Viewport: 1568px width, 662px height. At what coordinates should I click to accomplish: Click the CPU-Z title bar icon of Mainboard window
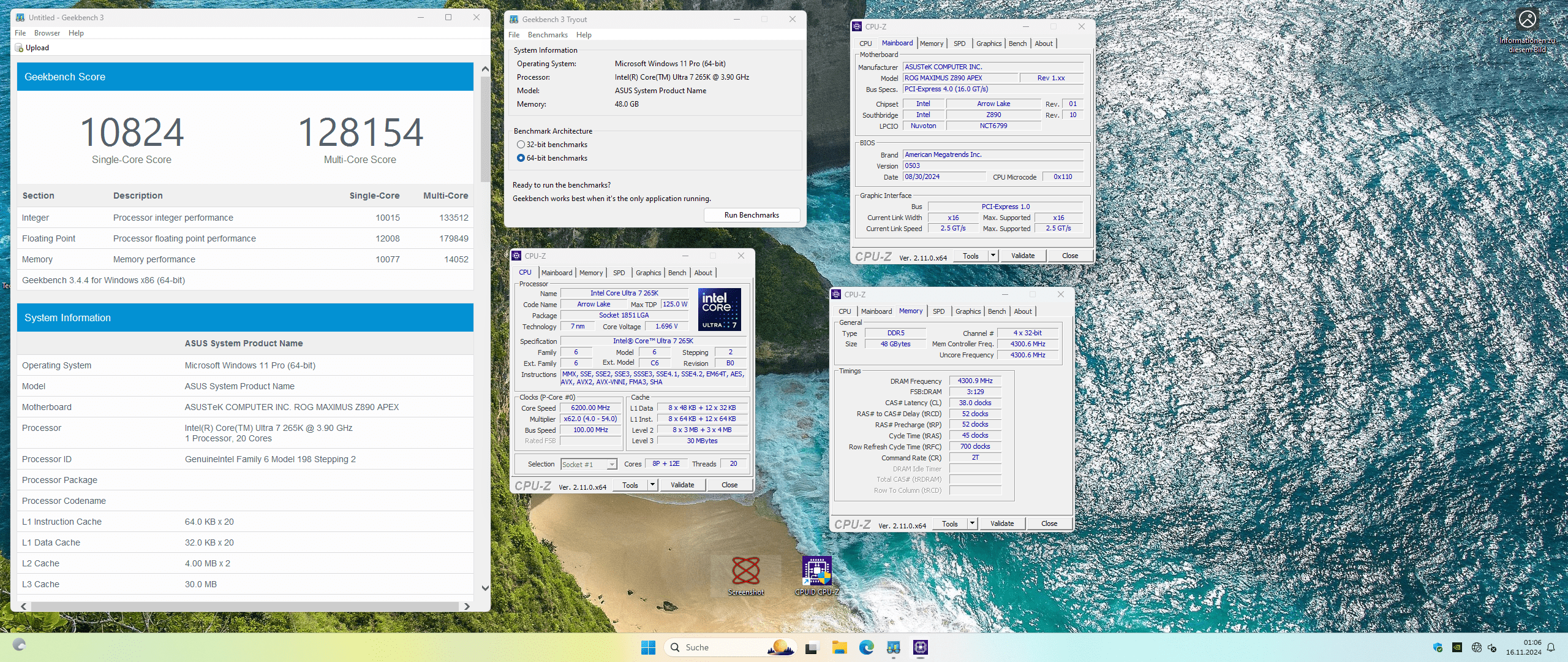pyautogui.click(x=857, y=27)
